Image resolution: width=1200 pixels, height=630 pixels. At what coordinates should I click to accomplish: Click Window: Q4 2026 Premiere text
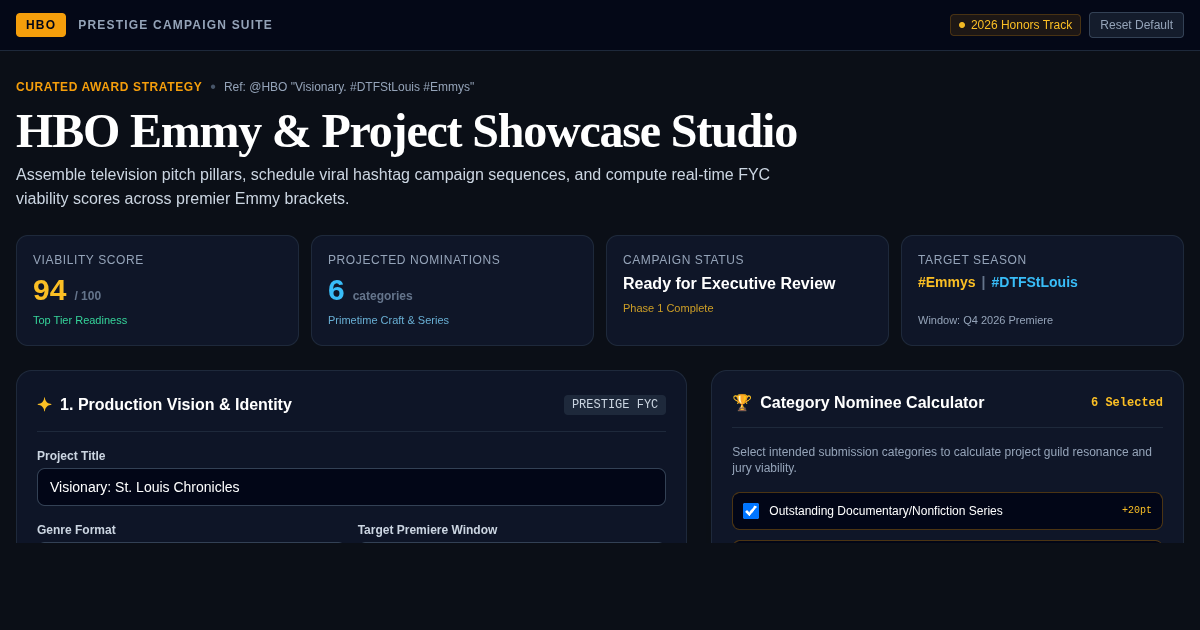point(985,320)
